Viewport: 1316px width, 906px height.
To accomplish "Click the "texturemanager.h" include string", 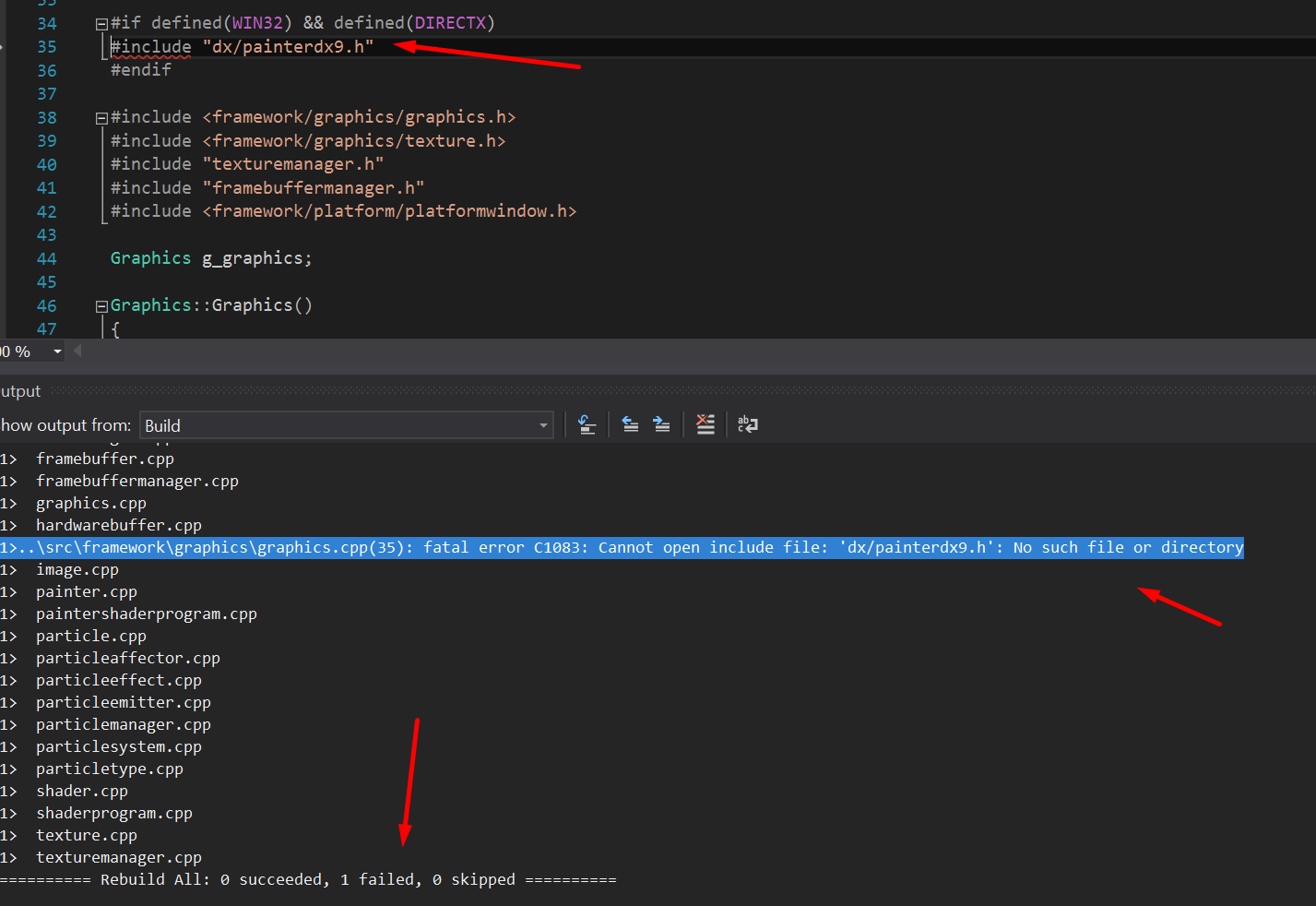I will 293,164.
